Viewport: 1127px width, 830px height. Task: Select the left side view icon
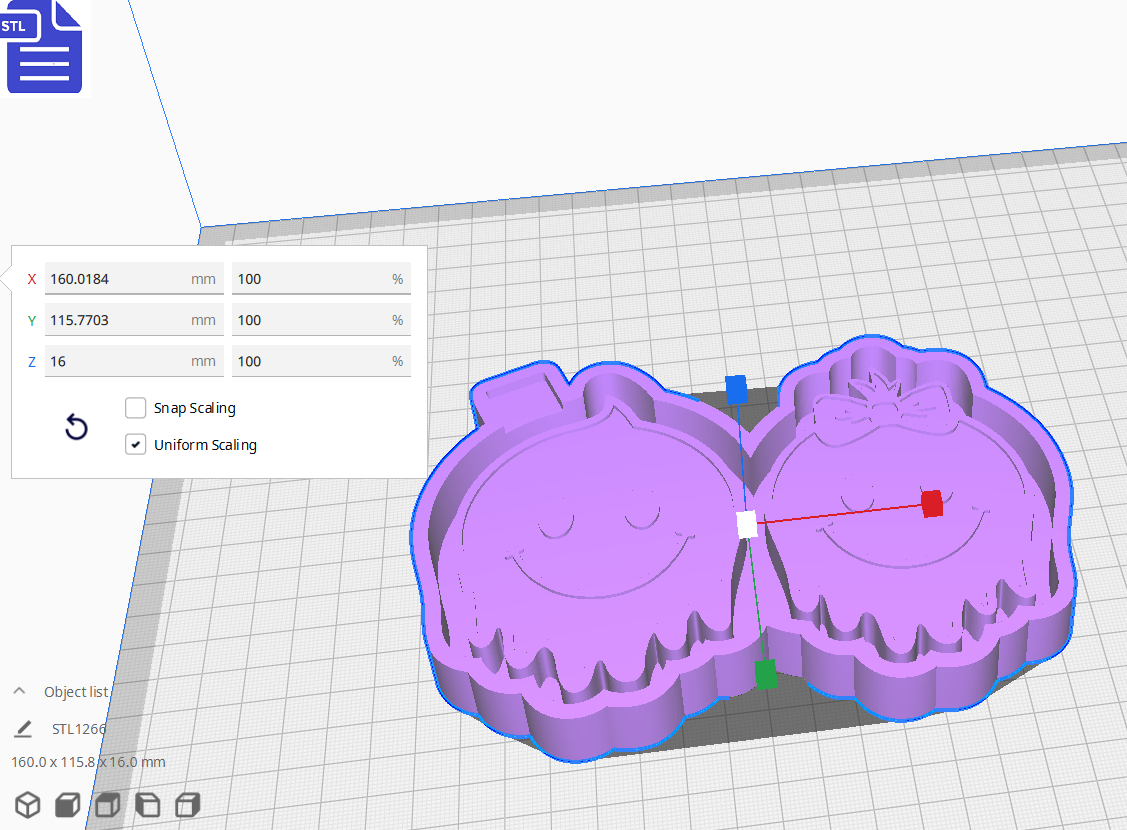(147, 804)
